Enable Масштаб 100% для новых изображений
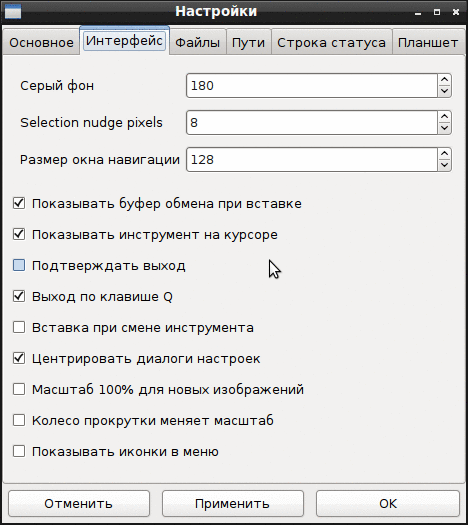 click(x=19, y=389)
